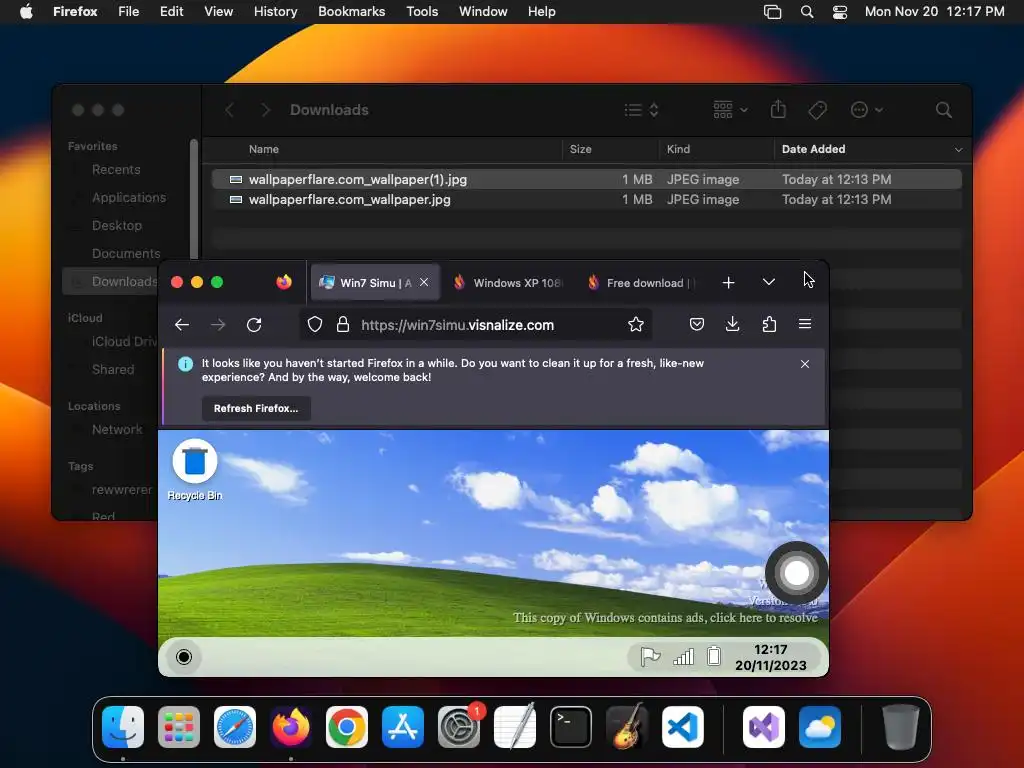Click the battery tray icon
Viewport: 1024px width, 768px height.
click(x=714, y=656)
